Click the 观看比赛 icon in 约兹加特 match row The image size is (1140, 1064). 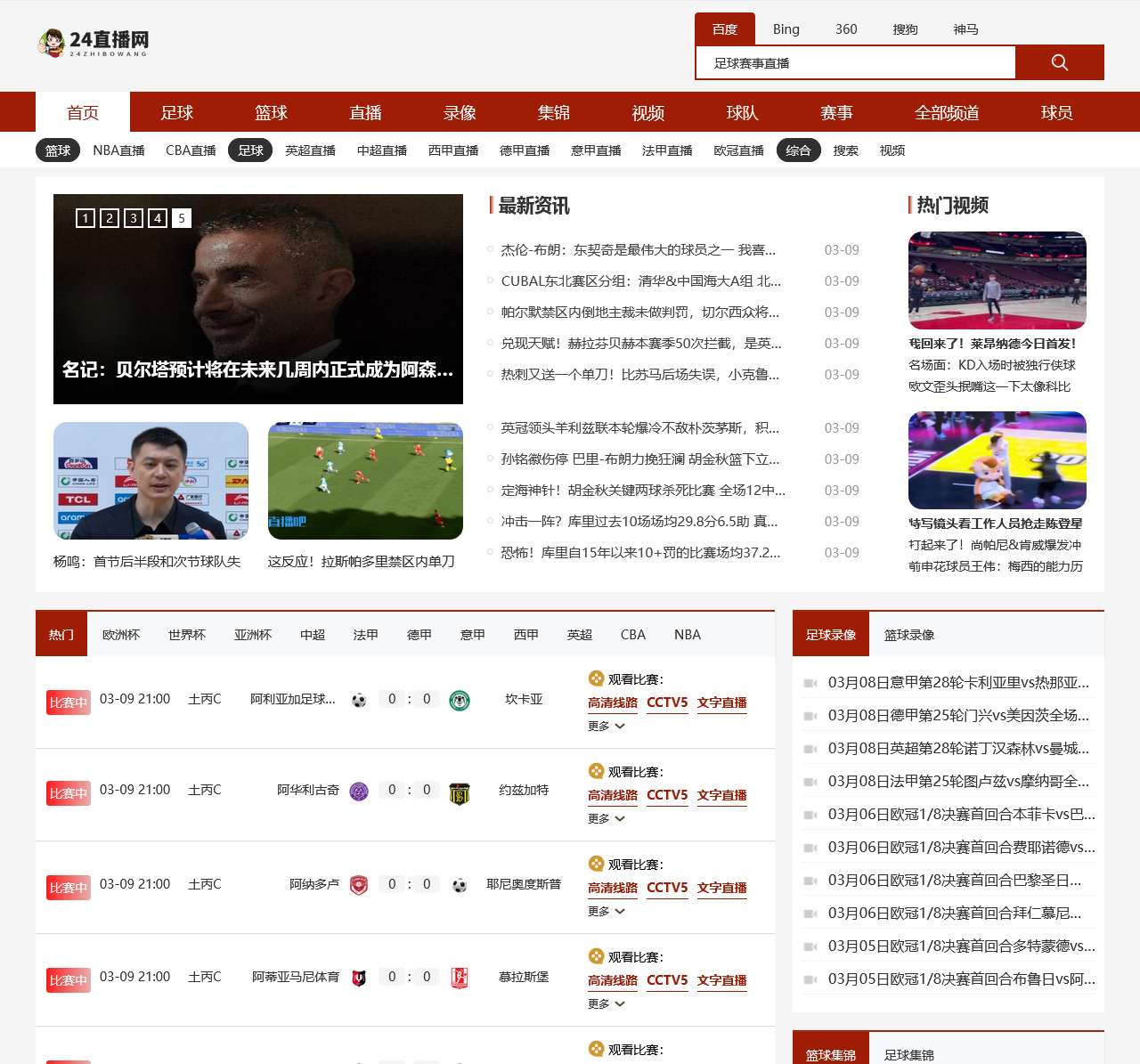[x=596, y=771]
